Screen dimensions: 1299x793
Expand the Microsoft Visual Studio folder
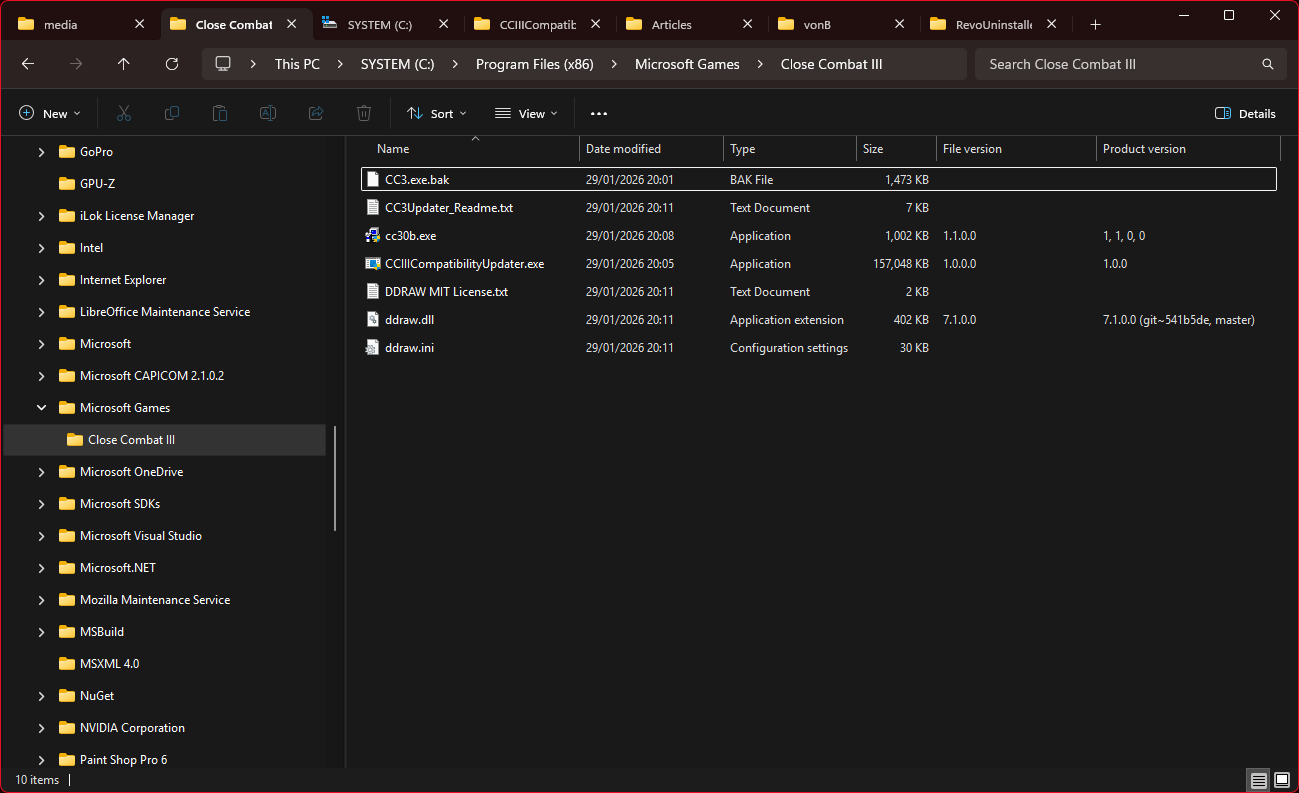coord(41,536)
